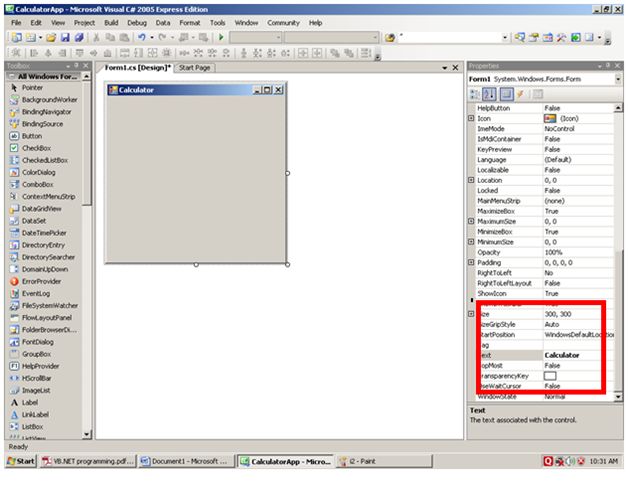The width and height of the screenshot is (628, 485).
Task: Click the Save All icon
Action: [x=79, y=37]
